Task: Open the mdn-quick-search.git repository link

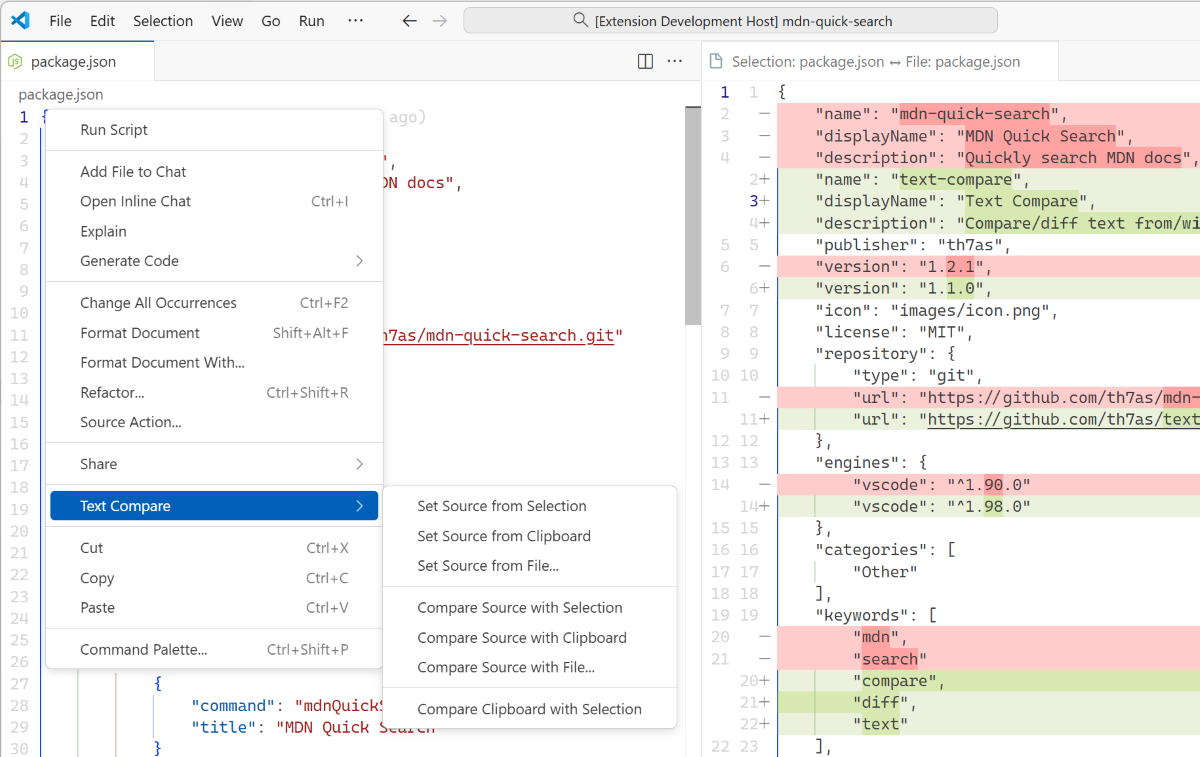Action: click(500, 336)
